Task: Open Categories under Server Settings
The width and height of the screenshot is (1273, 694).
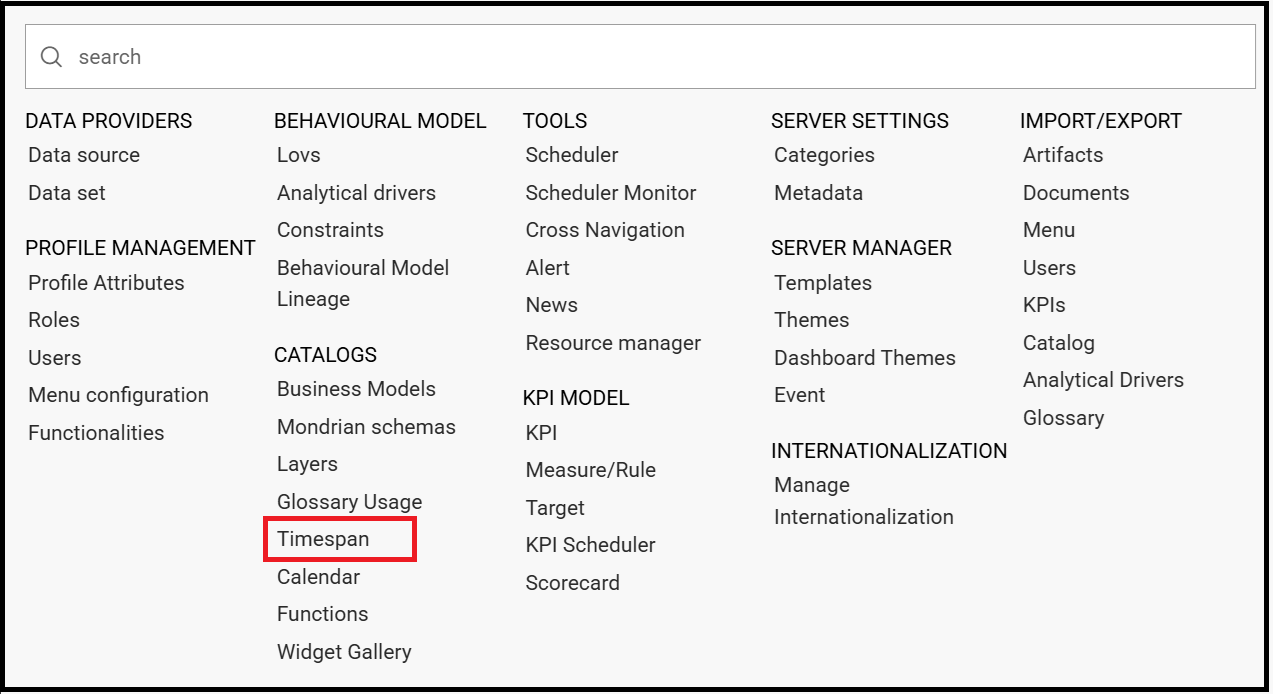Action: point(824,155)
